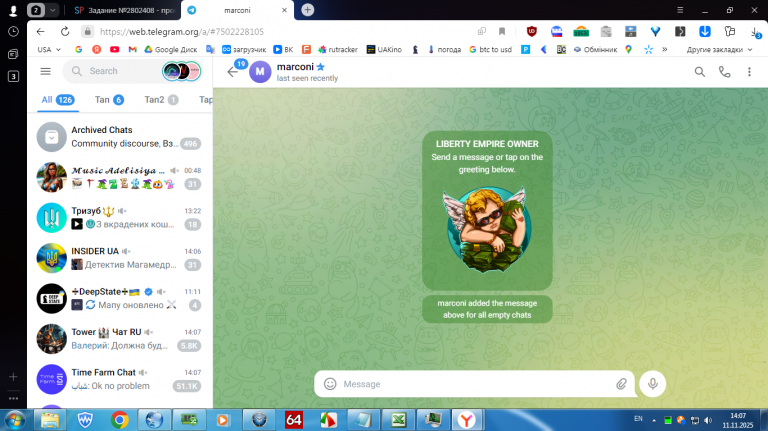Open browser history clock in sidebar
Viewport: 768px width, 431px height.
click(x=13, y=31)
